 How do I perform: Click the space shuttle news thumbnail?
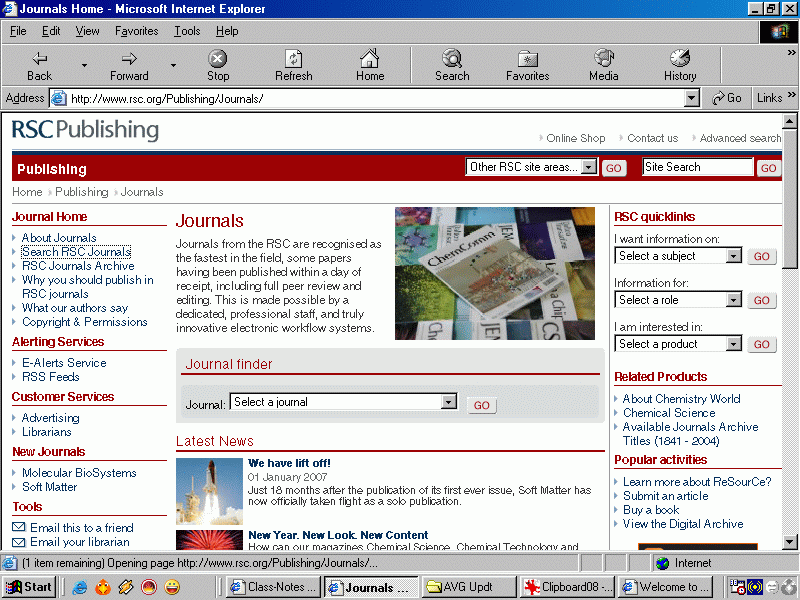(209, 491)
